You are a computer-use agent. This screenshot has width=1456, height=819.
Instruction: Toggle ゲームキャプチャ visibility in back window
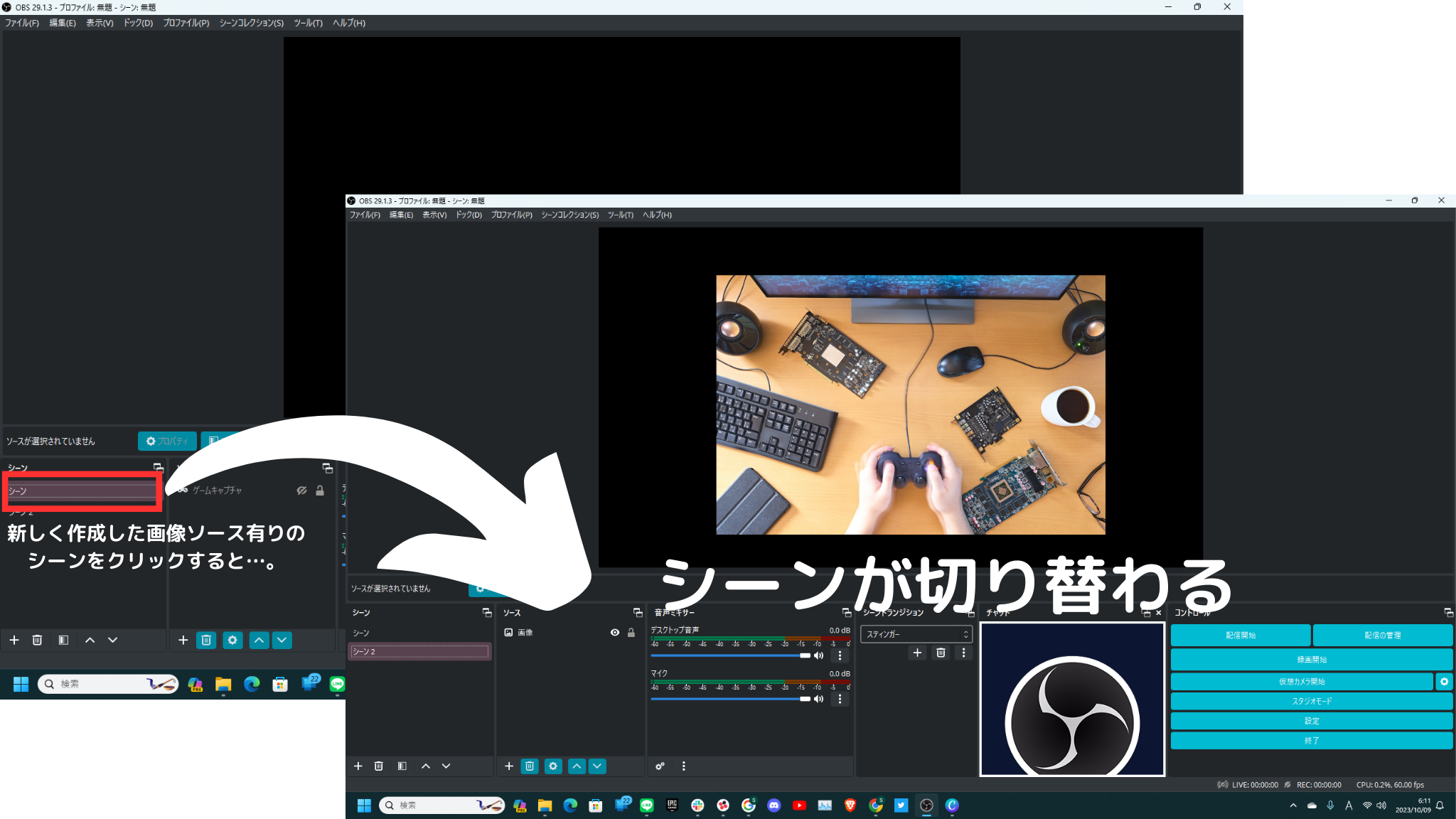301,490
